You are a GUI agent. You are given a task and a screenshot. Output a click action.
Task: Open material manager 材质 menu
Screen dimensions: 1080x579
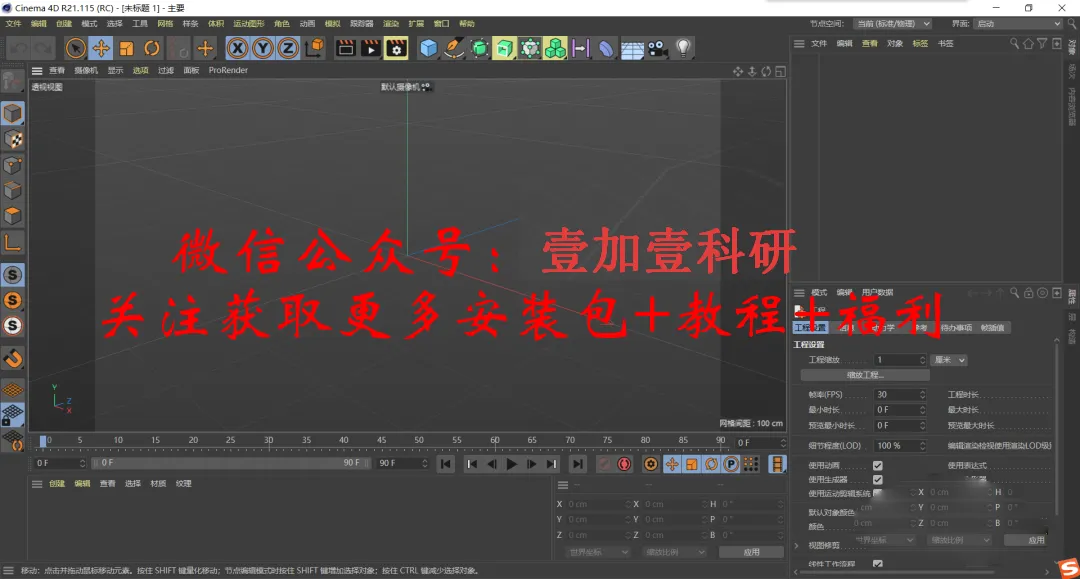tap(158, 484)
